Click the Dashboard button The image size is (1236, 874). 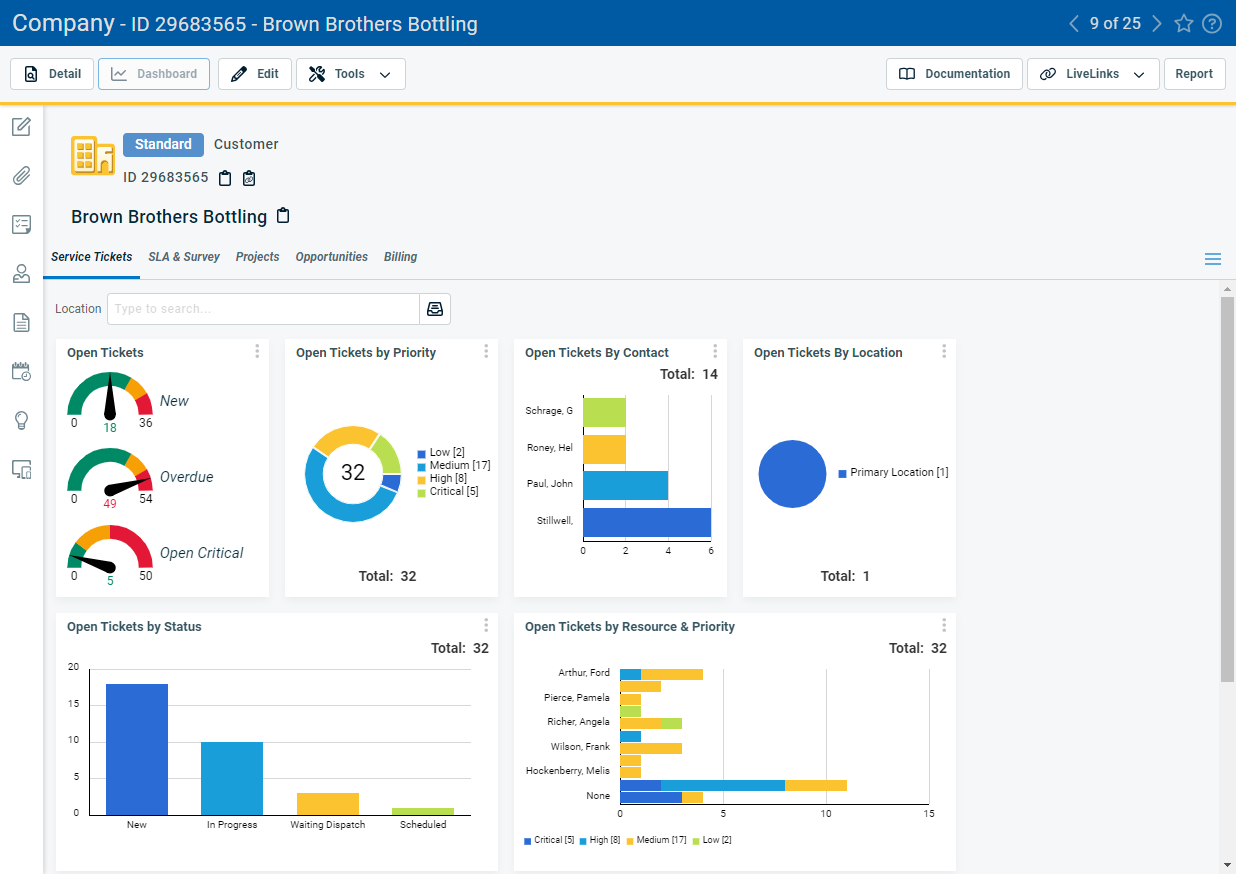pyautogui.click(x=154, y=74)
